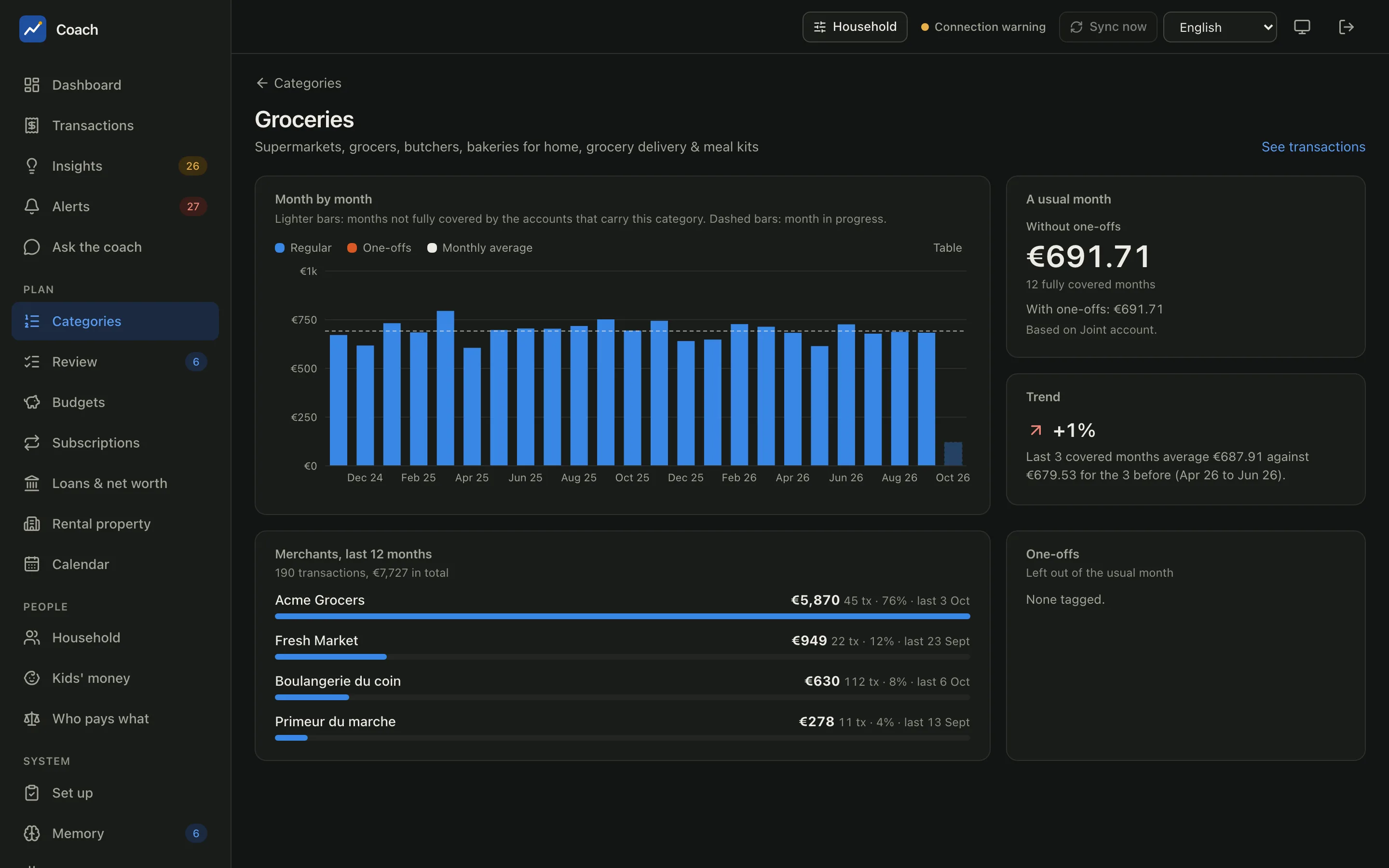Open the English language dropdown
The image size is (1389, 868).
pyautogui.click(x=1220, y=27)
